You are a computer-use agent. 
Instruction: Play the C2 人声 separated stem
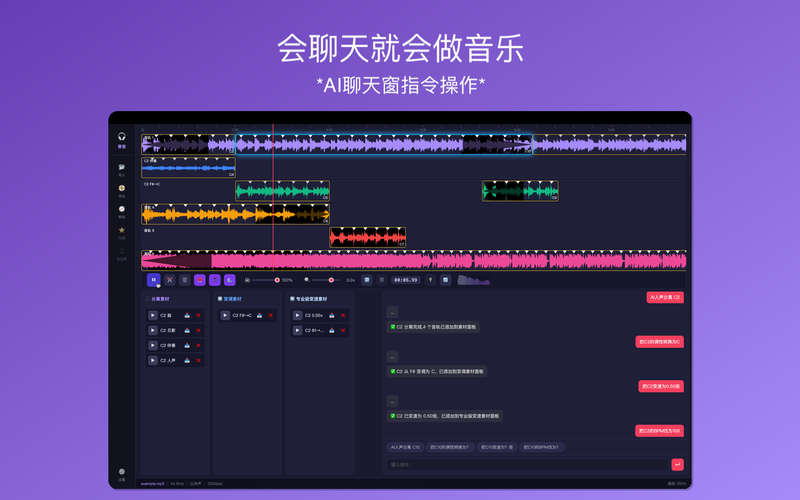[153, 360]
